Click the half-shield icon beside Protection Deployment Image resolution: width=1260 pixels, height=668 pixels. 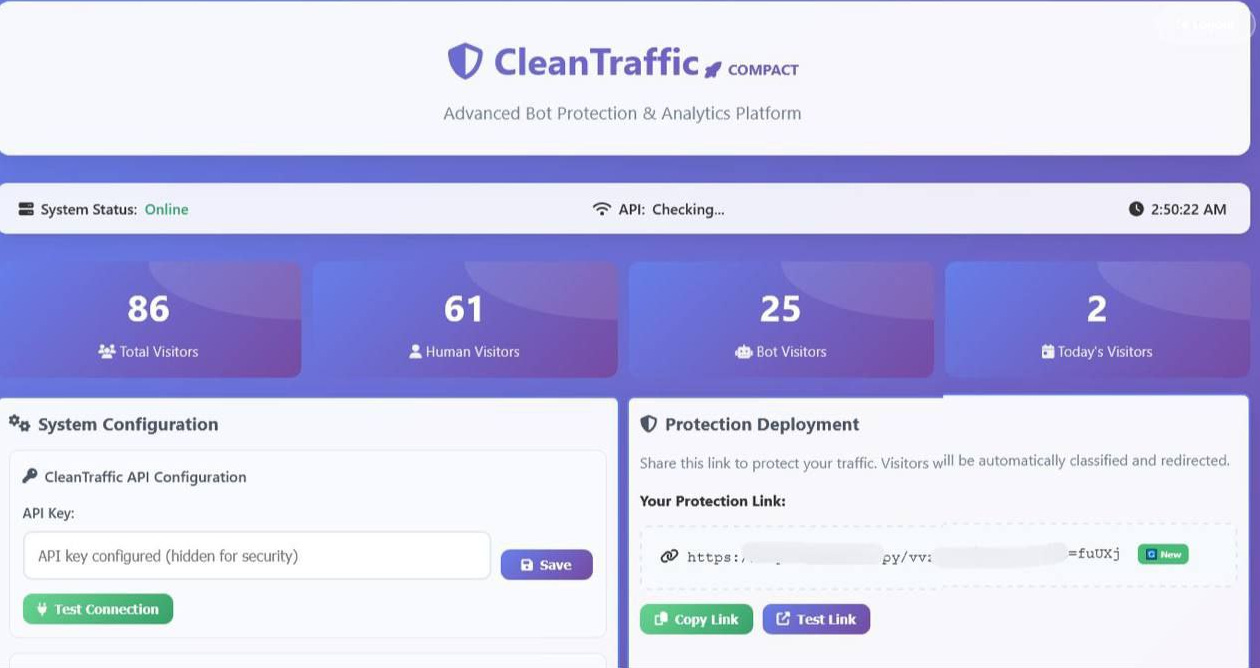pos(648,424)
